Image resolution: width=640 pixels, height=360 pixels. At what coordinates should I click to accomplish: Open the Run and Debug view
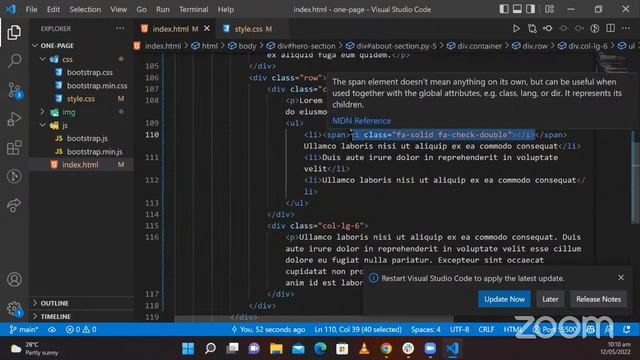coord(14,119)
